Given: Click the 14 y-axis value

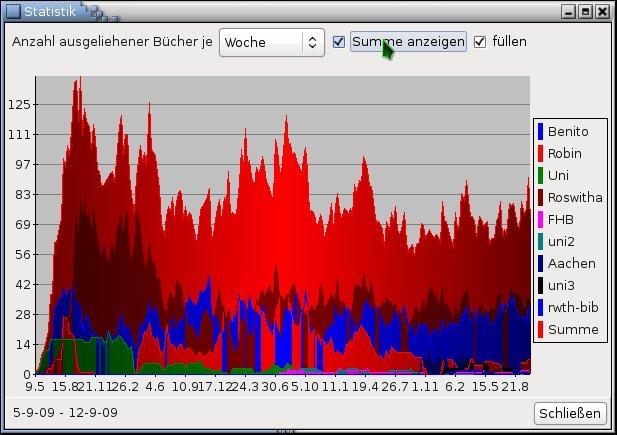Looking at the screenshot, I should (22, 344).
